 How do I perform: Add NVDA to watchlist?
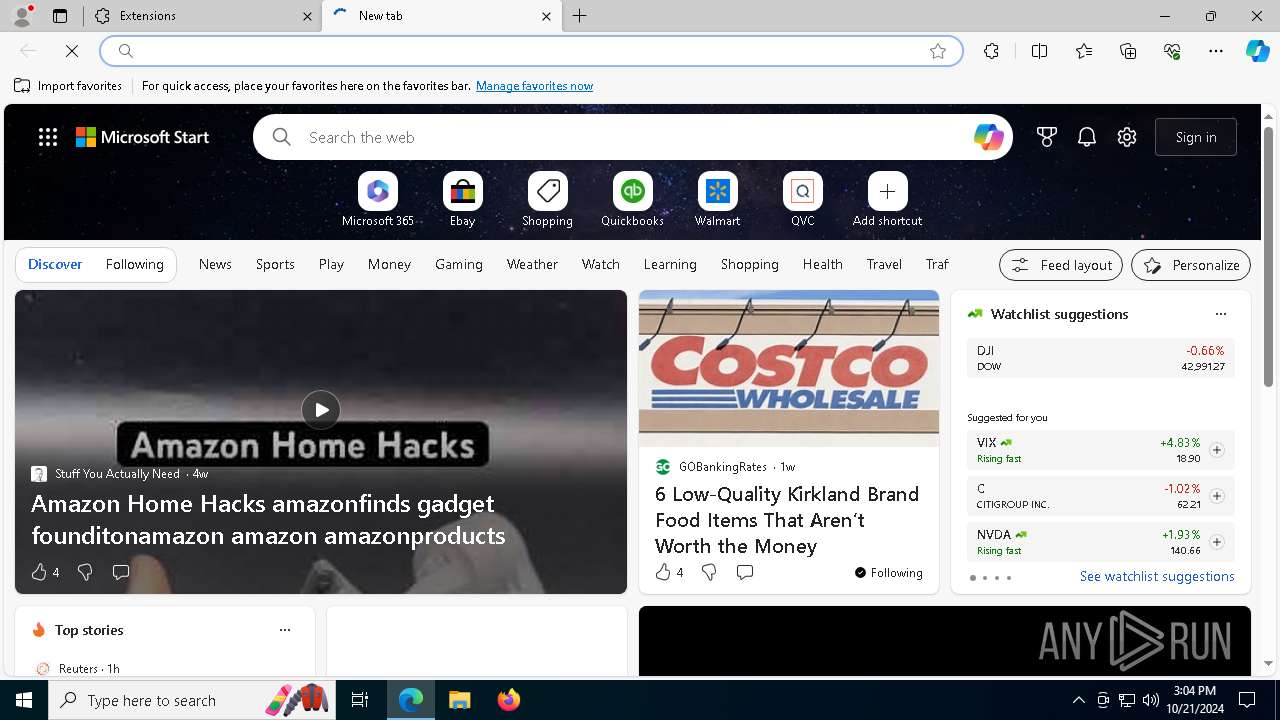1216,542
